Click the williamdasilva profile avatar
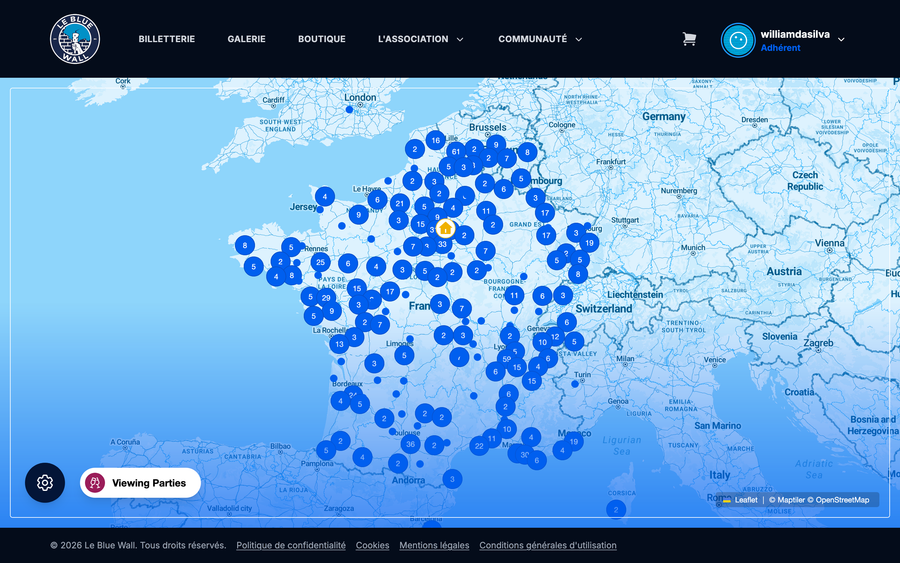Viewport: 900px width, 563px height. (738, 40)
